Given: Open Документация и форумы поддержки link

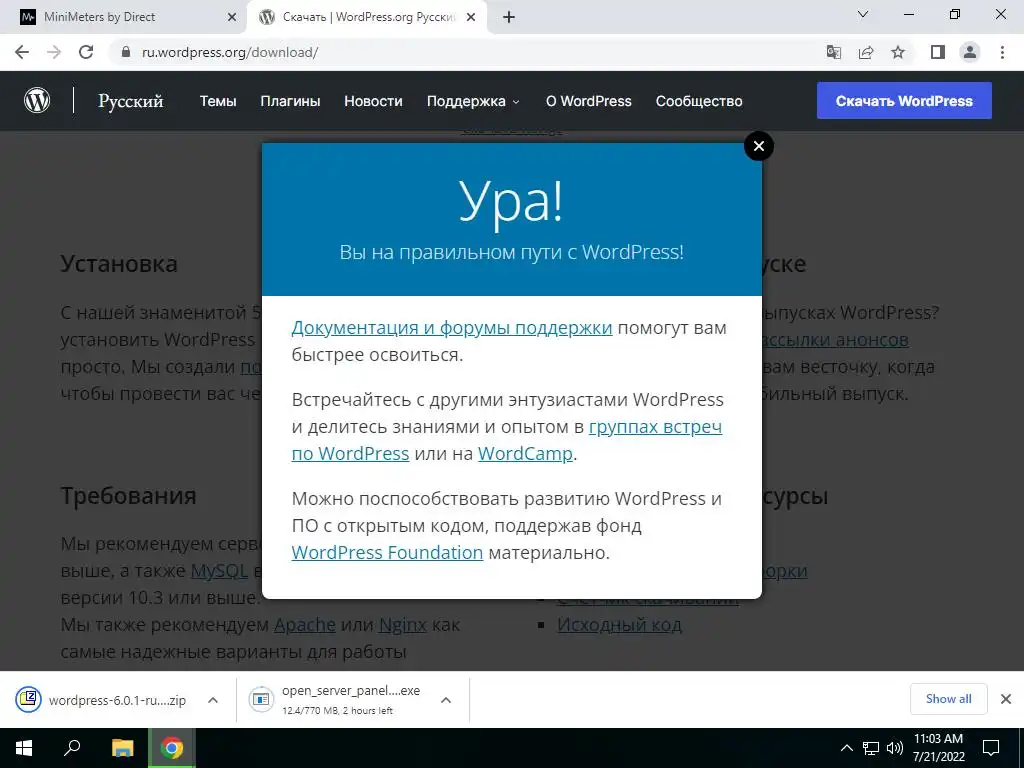Looking at the screenshot, I should point(452,328).
